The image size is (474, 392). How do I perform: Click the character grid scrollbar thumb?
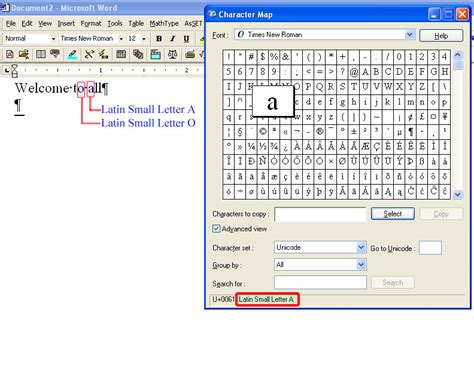pos(458,65)
